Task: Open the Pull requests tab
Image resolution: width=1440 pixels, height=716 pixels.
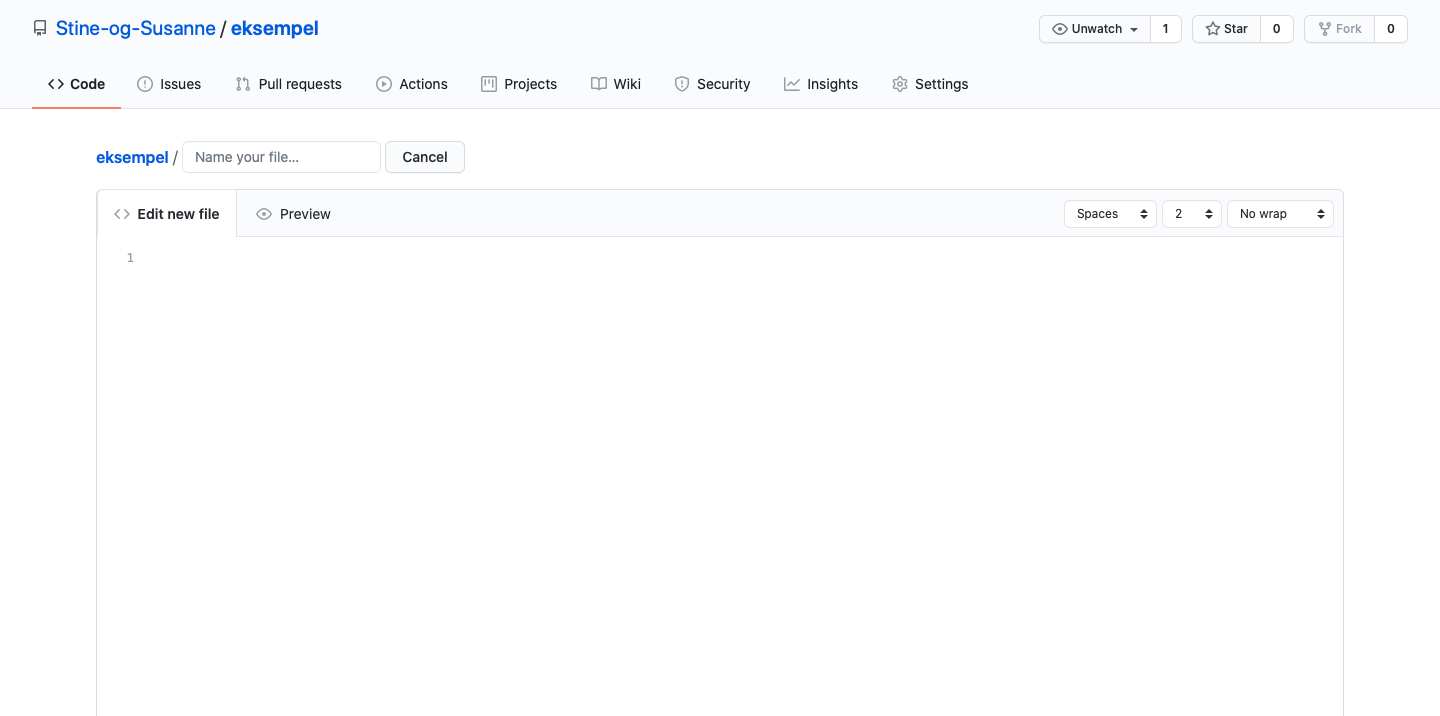Action: [288, 84]
